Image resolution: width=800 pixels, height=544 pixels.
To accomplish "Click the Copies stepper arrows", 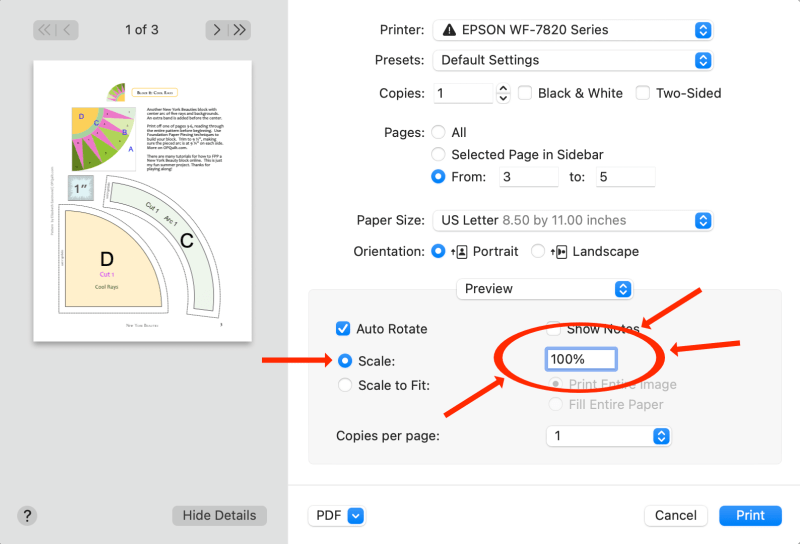I will tap(502, 93).
